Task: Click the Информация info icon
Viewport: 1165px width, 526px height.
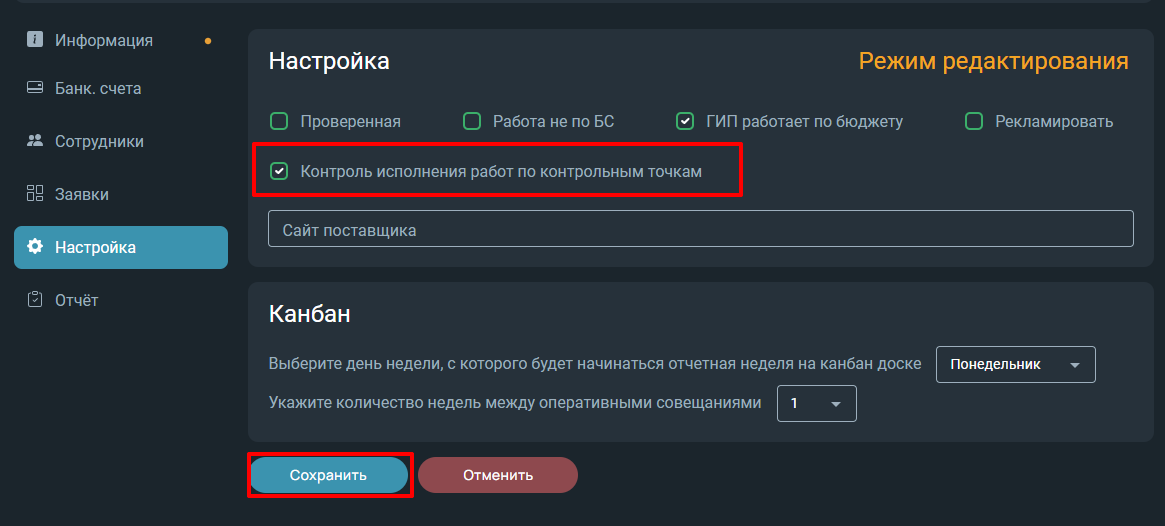Action: [x=34, y=39]
